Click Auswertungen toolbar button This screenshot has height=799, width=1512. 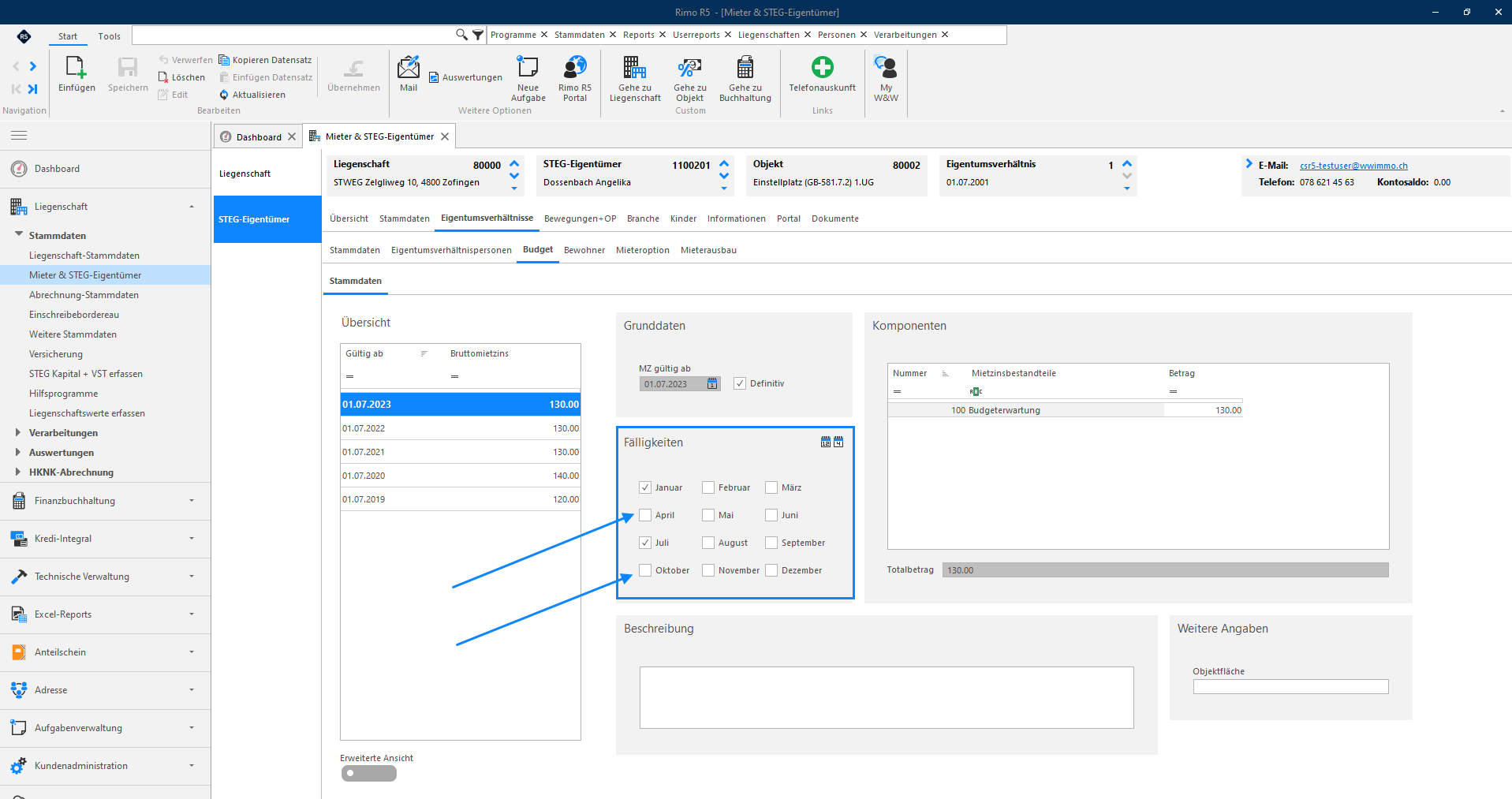pyautogui.click(x=465, y=77)
